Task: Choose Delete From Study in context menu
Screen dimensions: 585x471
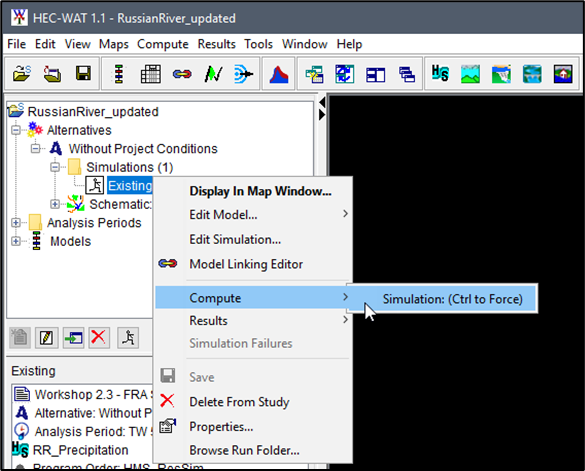Action: pyautogui.click(x=253, y=402)
